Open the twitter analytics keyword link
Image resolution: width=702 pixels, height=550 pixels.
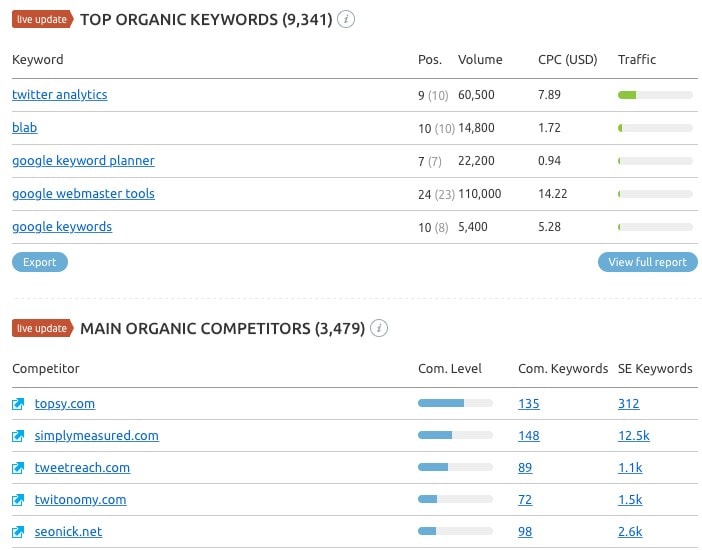click(59, 95)
